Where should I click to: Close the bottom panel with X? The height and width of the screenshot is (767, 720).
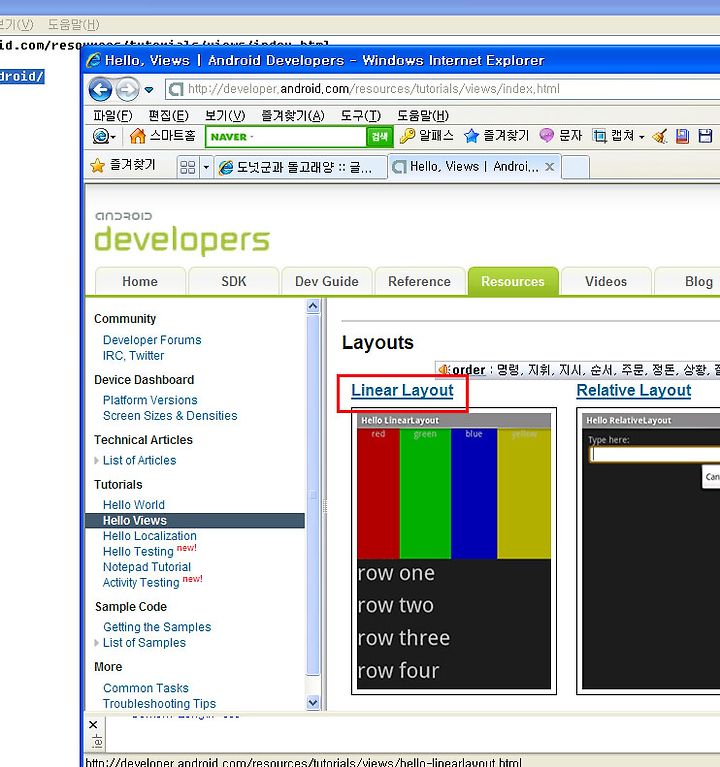93,724
